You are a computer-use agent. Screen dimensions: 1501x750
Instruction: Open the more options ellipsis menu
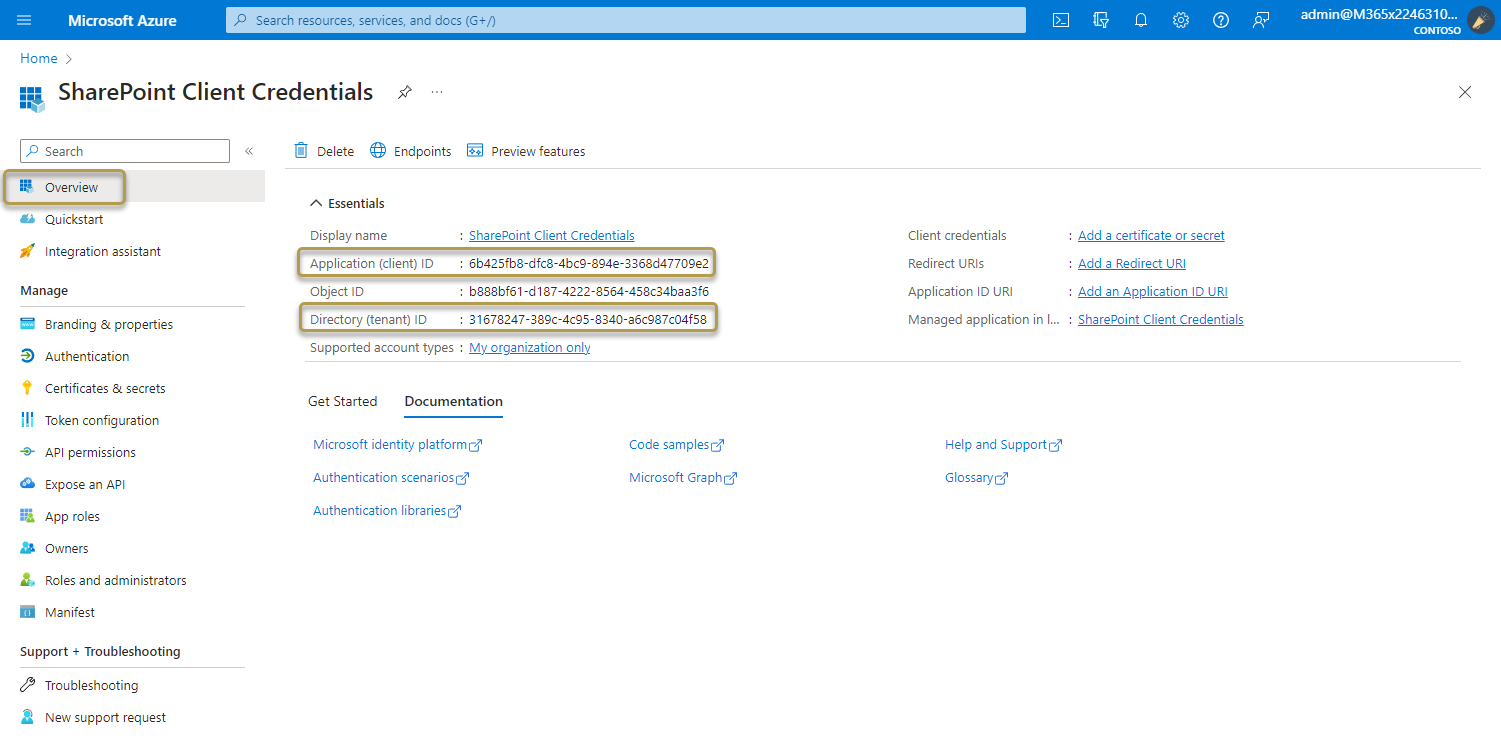pyautogui.click(x=436, y=92)
